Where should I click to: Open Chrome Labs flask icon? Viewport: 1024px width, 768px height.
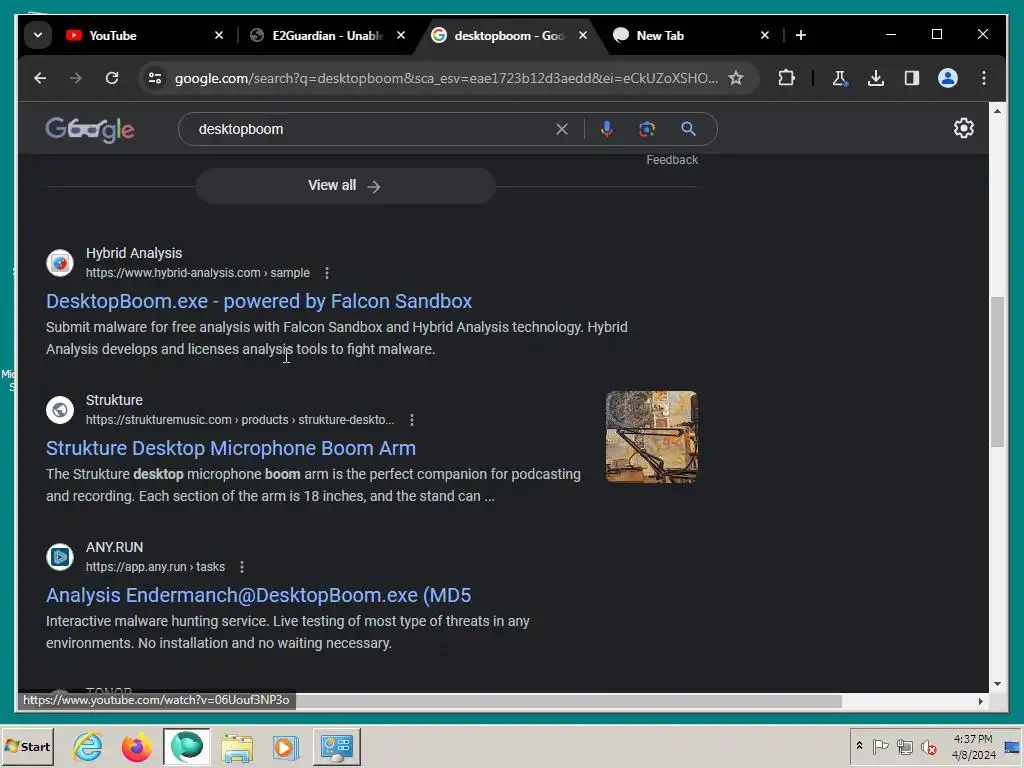pyautogui.click(x=840, y=78)
